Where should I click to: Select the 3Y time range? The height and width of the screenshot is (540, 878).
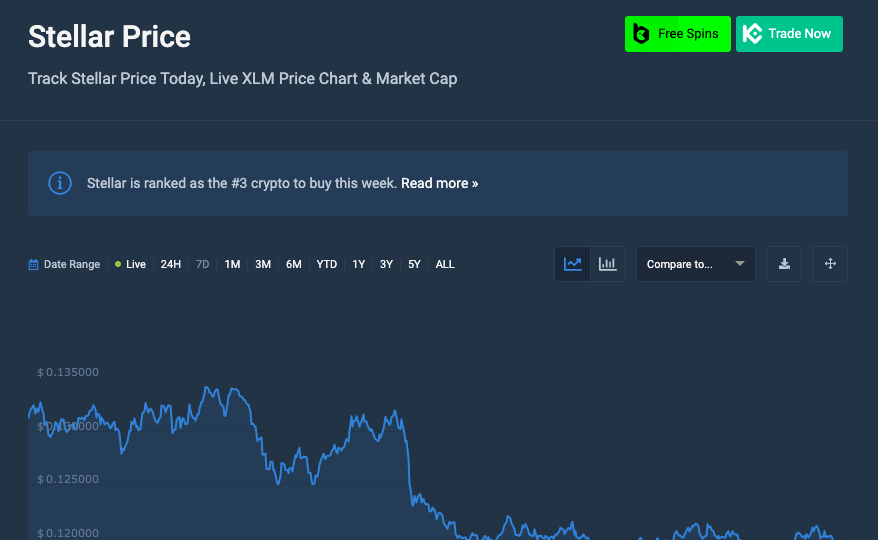[x=386, y=264]
